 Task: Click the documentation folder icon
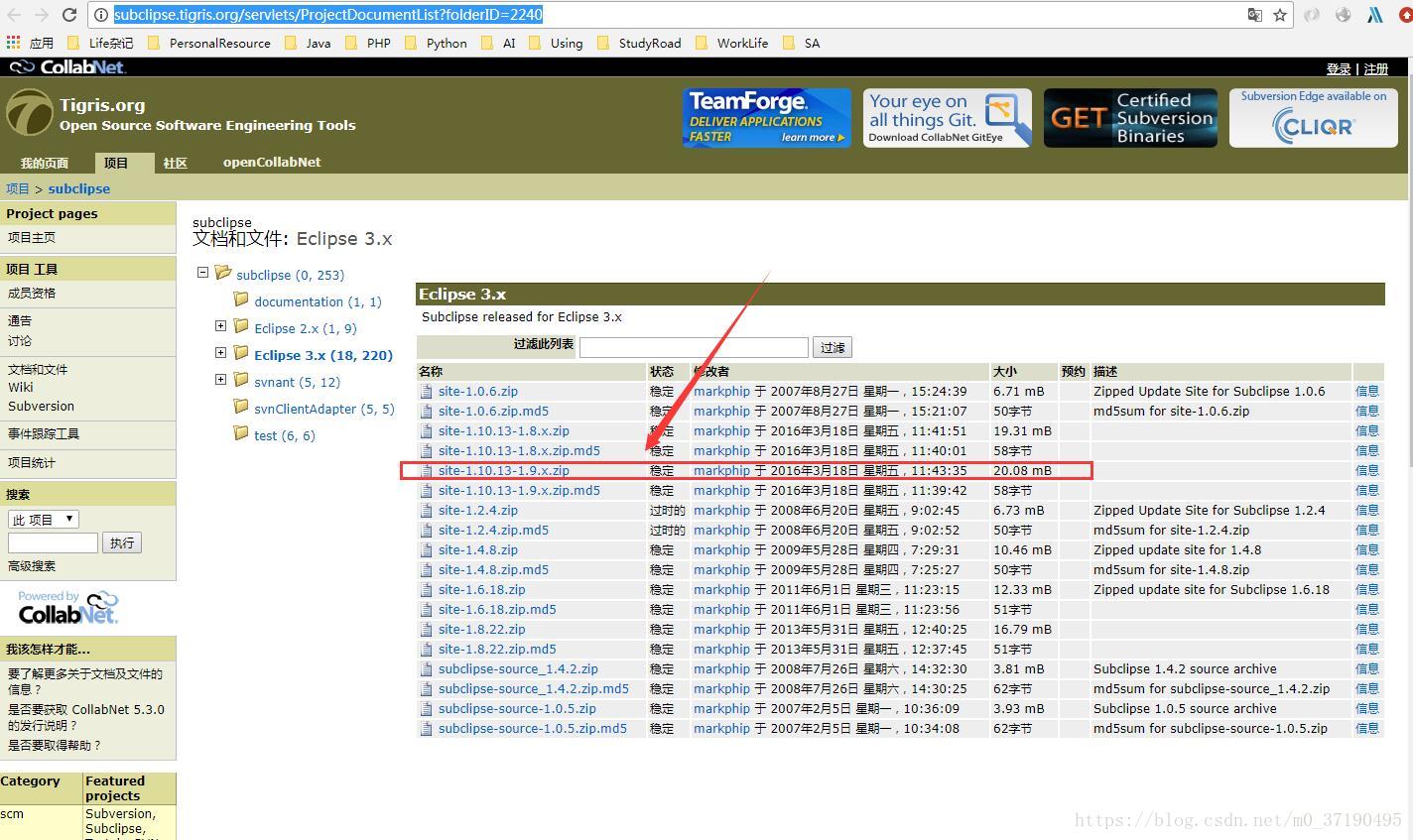[241, 300]
